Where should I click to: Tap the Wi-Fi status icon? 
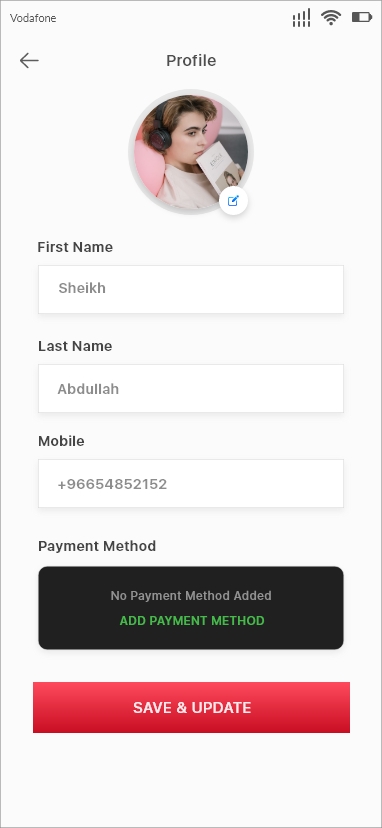click(331, 17)
